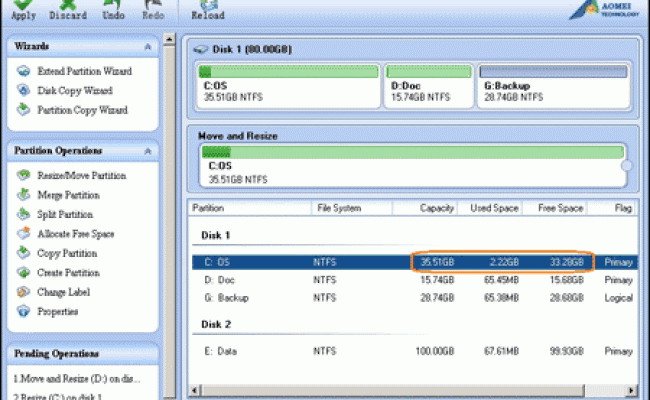650x400 pixels.
Task: Click the Split Partition link
Action: pos(65,214)
